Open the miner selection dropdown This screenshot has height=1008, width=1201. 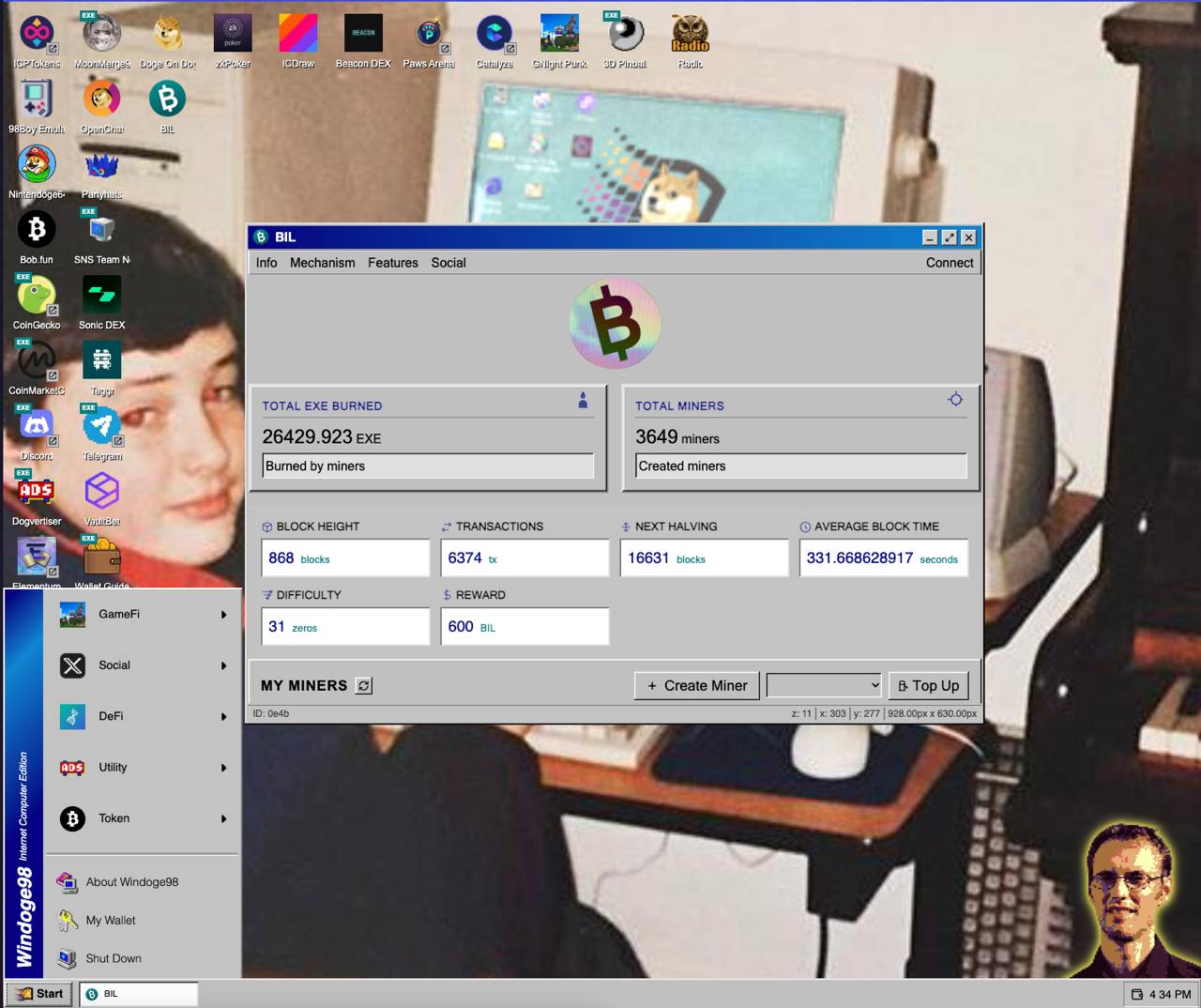pyautogui.click(x=824, y=686)
